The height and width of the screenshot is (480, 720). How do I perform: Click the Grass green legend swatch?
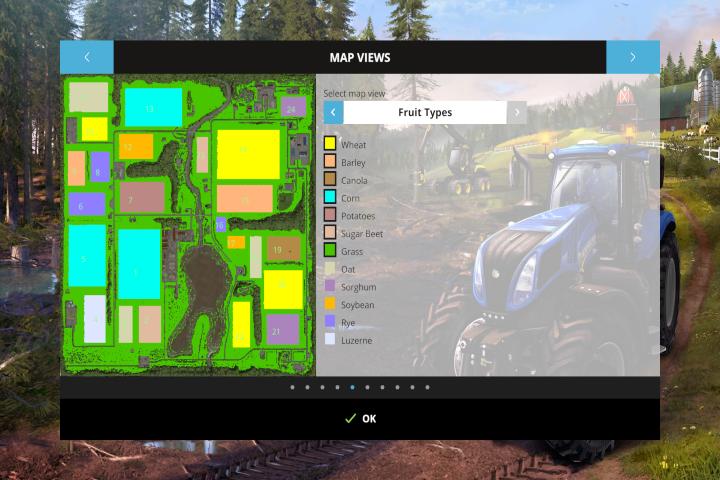[x=330, y=251]
